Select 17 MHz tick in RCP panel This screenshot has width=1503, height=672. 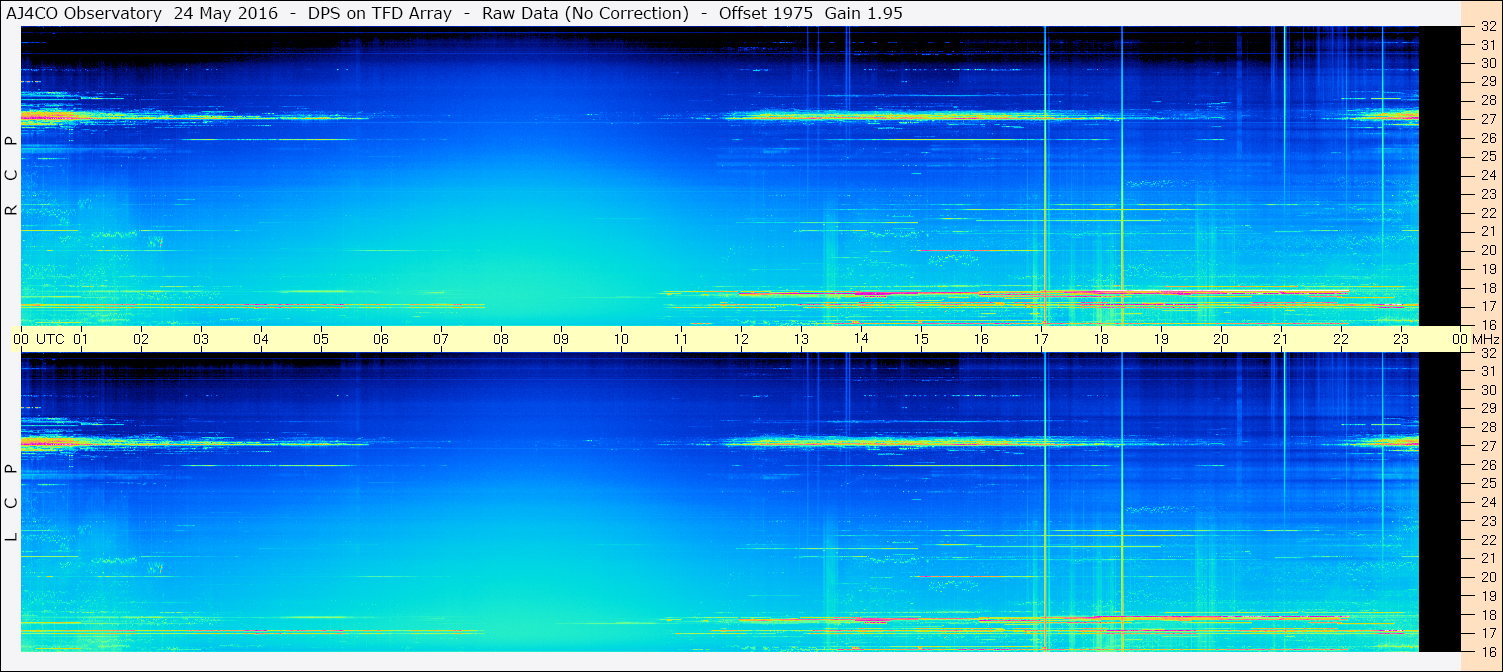[1488, 306]
